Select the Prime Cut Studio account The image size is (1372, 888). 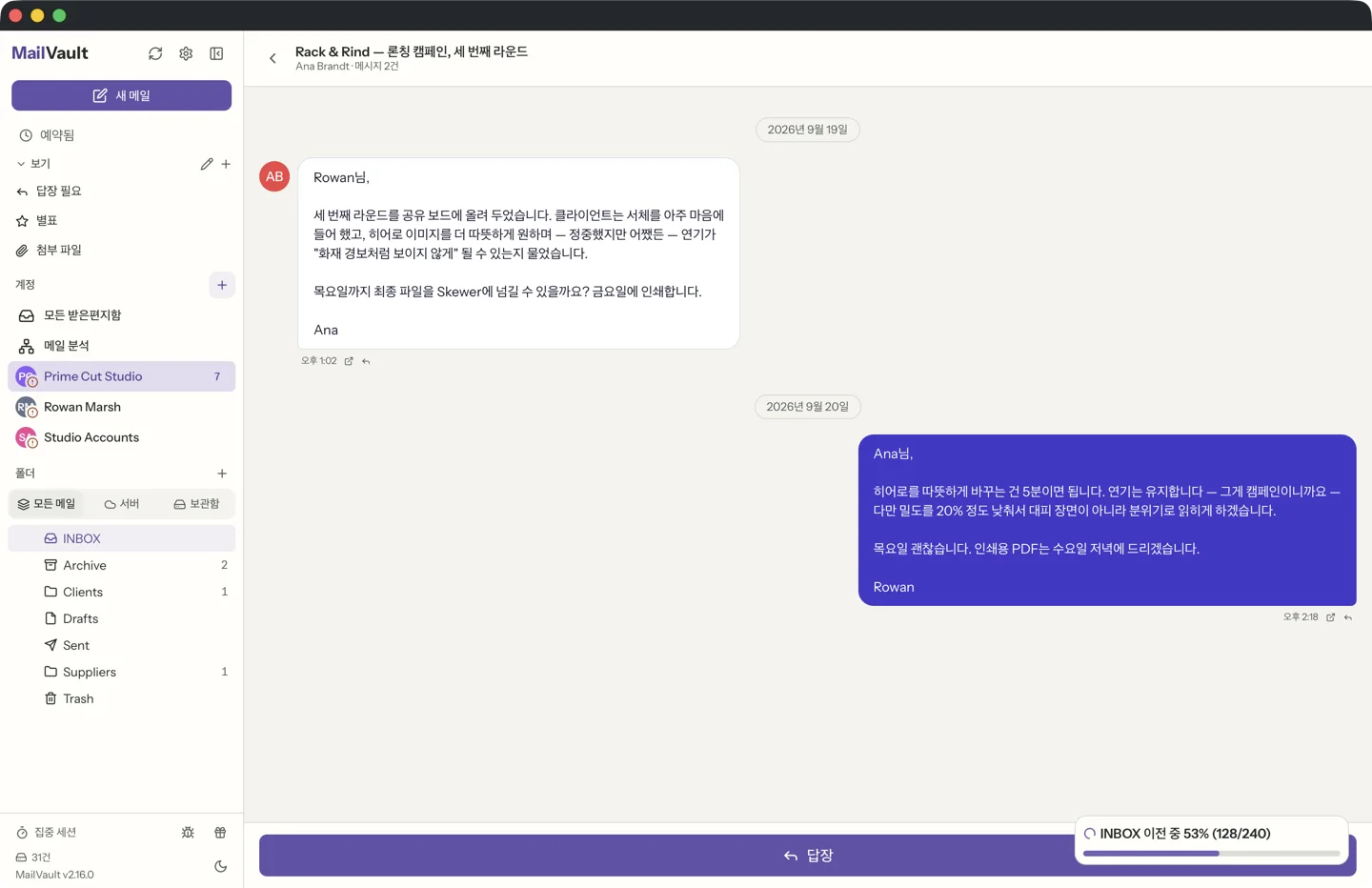click(x=122, y=376)
